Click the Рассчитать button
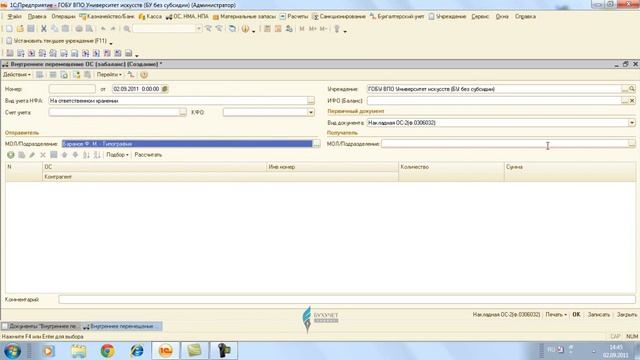The height and width of the screenshot is (360, 640). [x=148, y=155]
